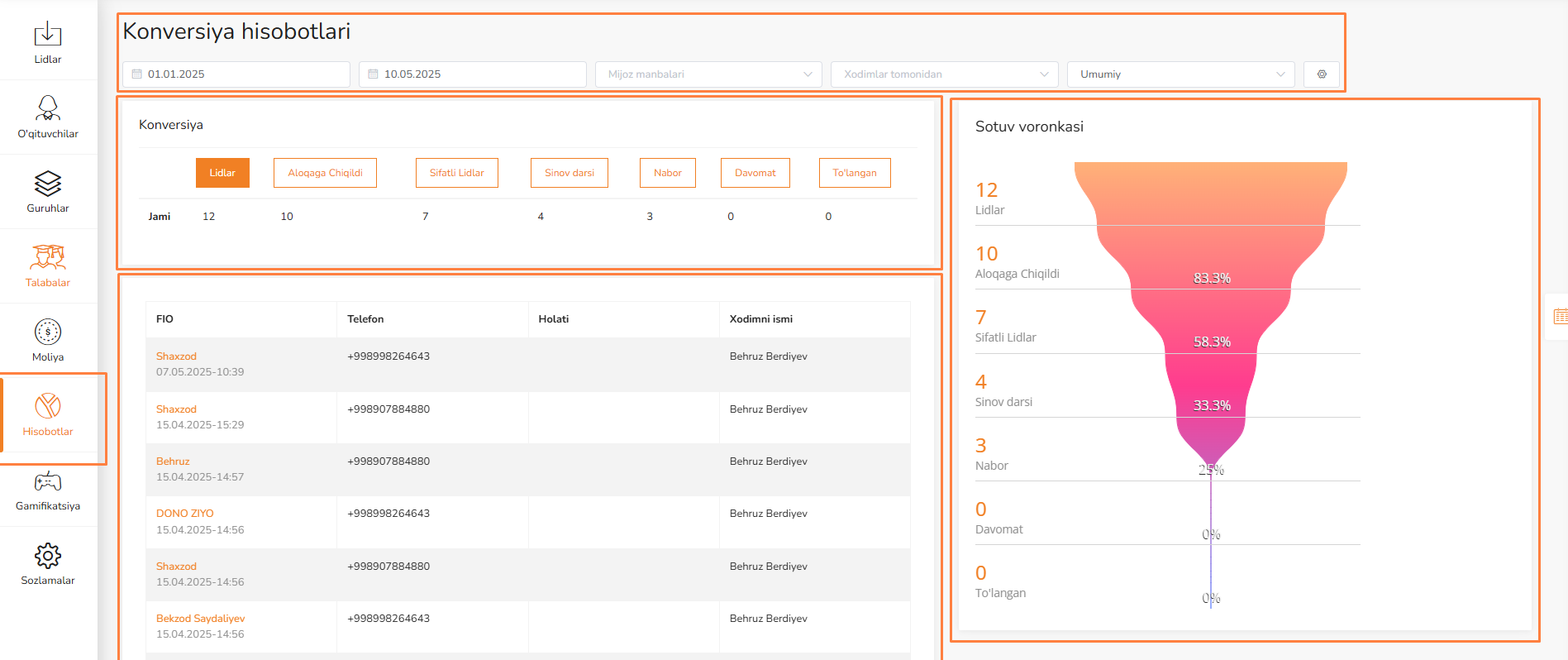Click the gear button beside Umumiy dropdown
The width and height of the screenshot is (1568, 660).
click(1321, 74)
